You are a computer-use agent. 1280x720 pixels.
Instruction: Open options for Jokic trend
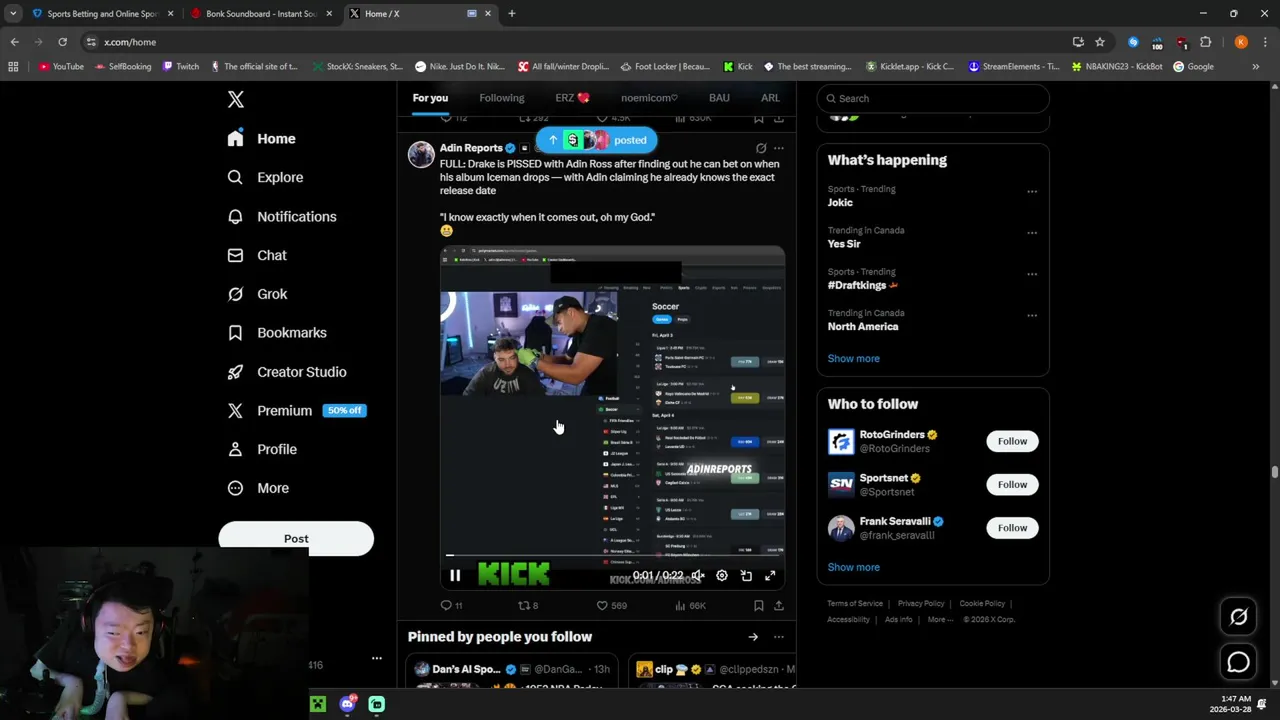coord(1032,192)
